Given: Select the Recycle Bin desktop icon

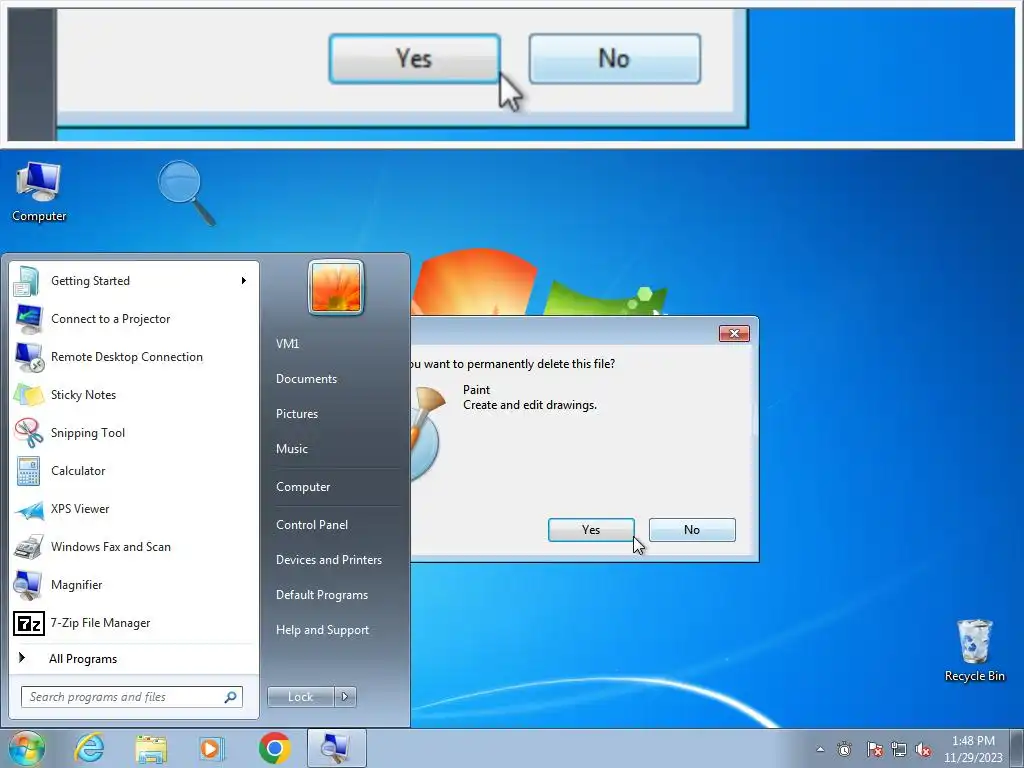Looking at the screenshot, I should click(974, 651).
